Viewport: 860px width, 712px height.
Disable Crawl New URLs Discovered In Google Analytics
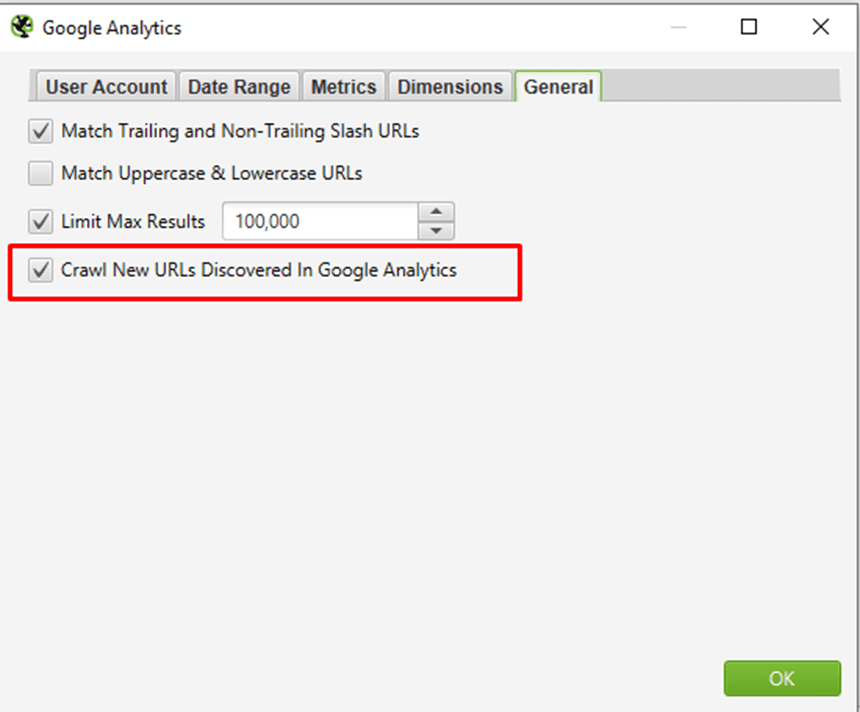41,270
